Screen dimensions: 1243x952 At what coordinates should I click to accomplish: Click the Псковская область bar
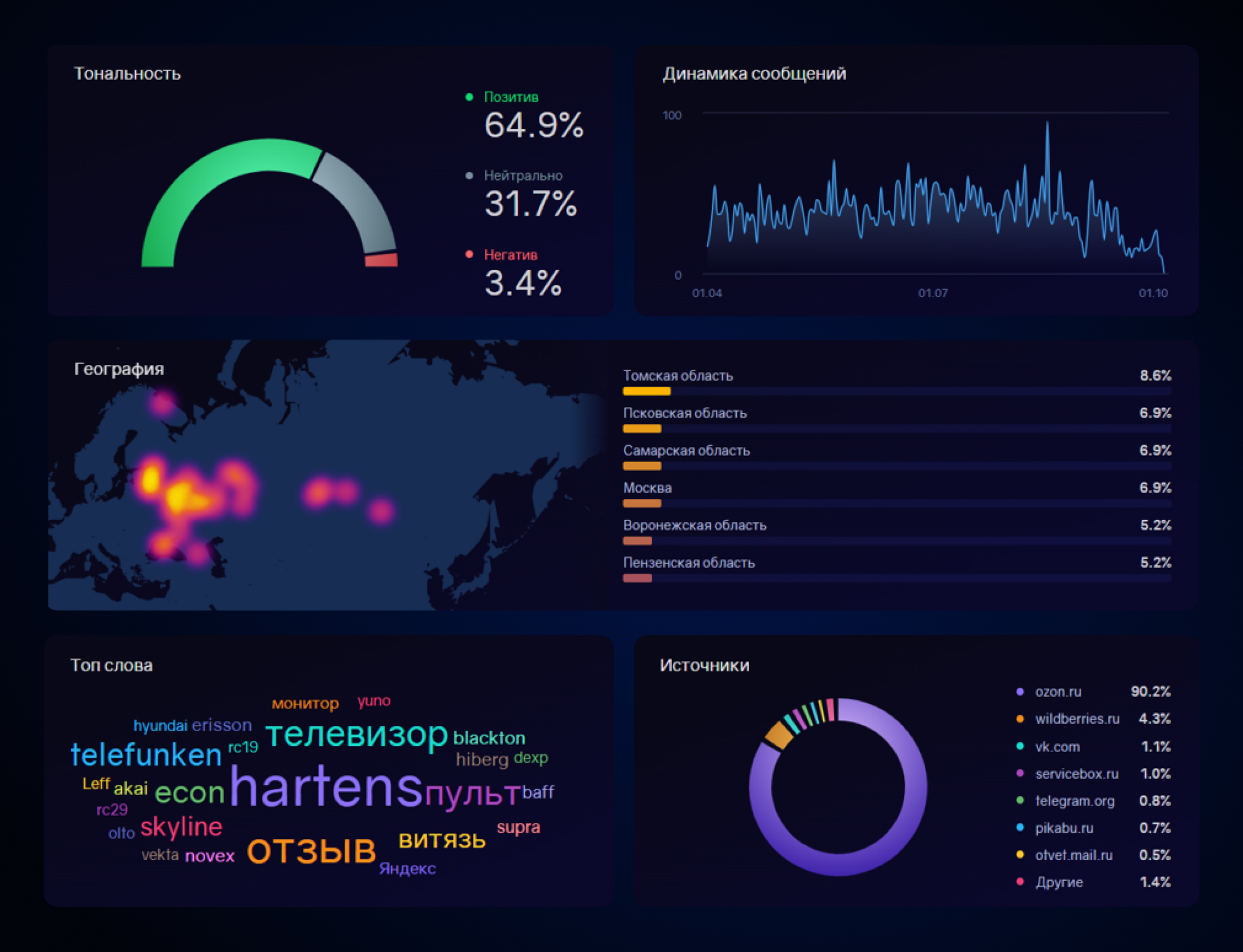click(x=642, y=428)
